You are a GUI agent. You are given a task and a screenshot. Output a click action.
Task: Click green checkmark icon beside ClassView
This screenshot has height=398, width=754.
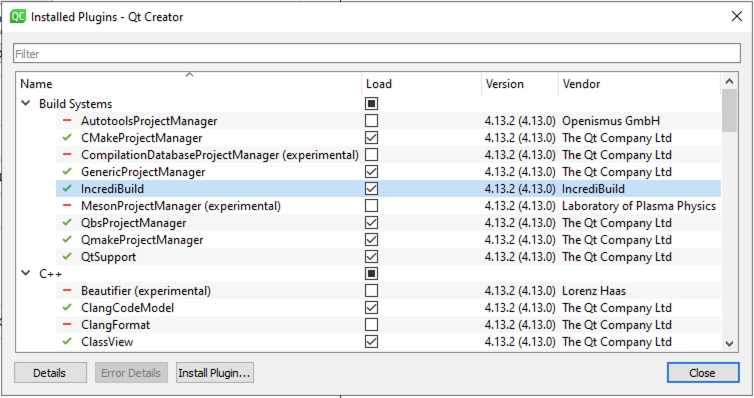(x=67, y=341)
